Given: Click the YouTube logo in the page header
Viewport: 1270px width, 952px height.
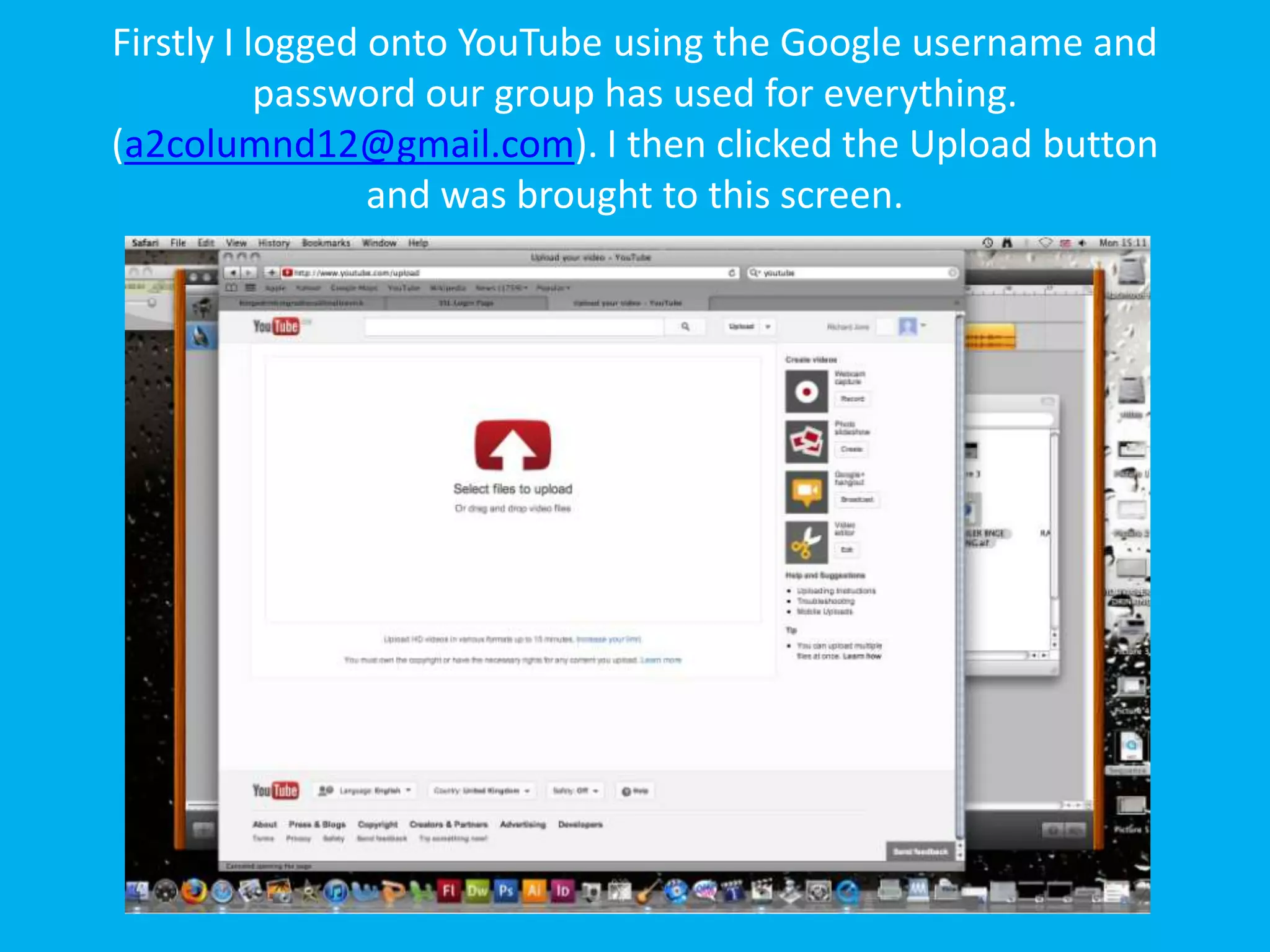Looking at the screenshot, I should [276, 326].
